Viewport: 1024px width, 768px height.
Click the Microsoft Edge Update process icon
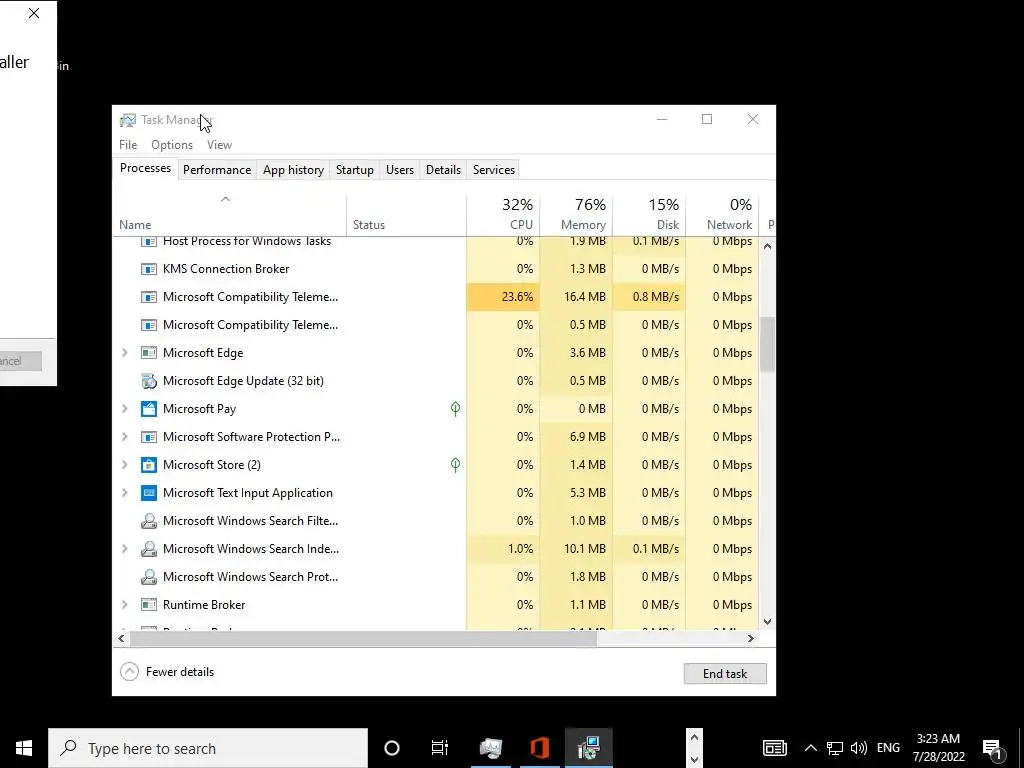(149, 381)
